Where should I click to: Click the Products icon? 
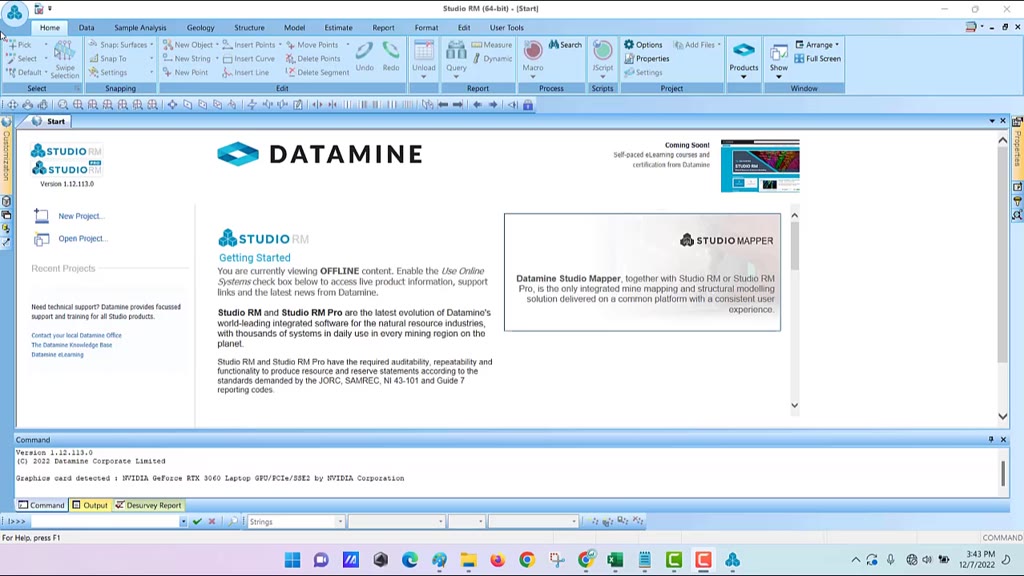(x=744, y=51)
